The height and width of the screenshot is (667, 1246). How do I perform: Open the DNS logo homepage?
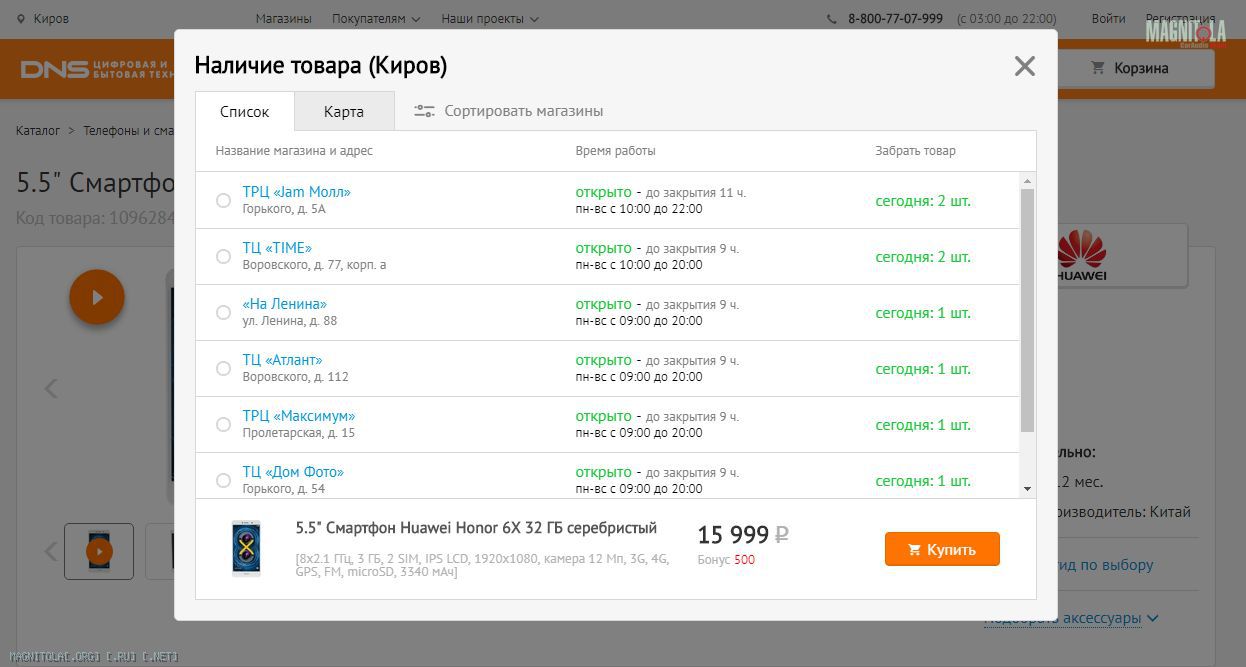pos(97,69)
